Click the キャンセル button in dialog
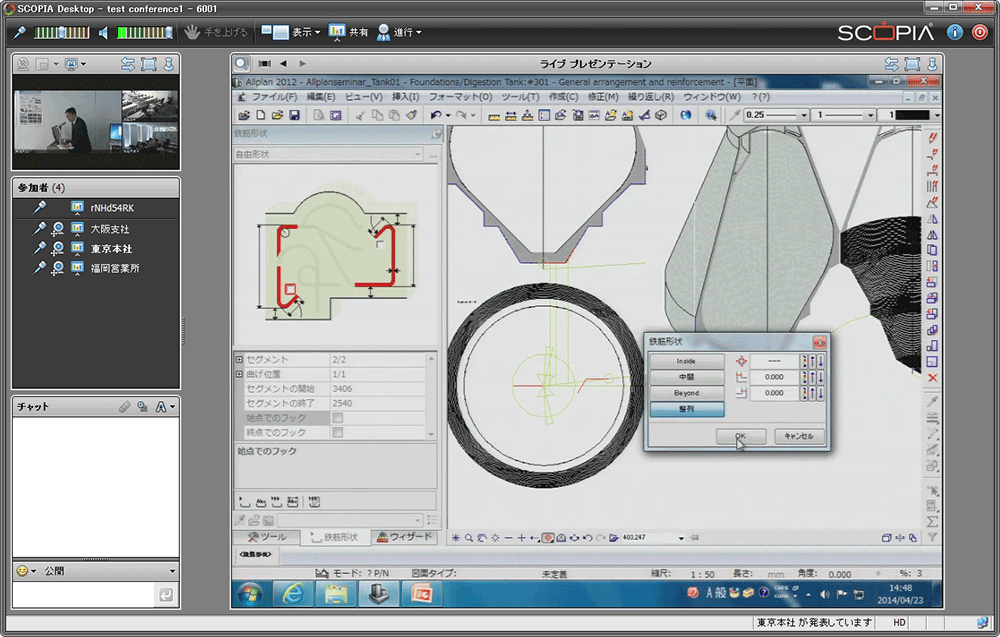 coord(799,437)
